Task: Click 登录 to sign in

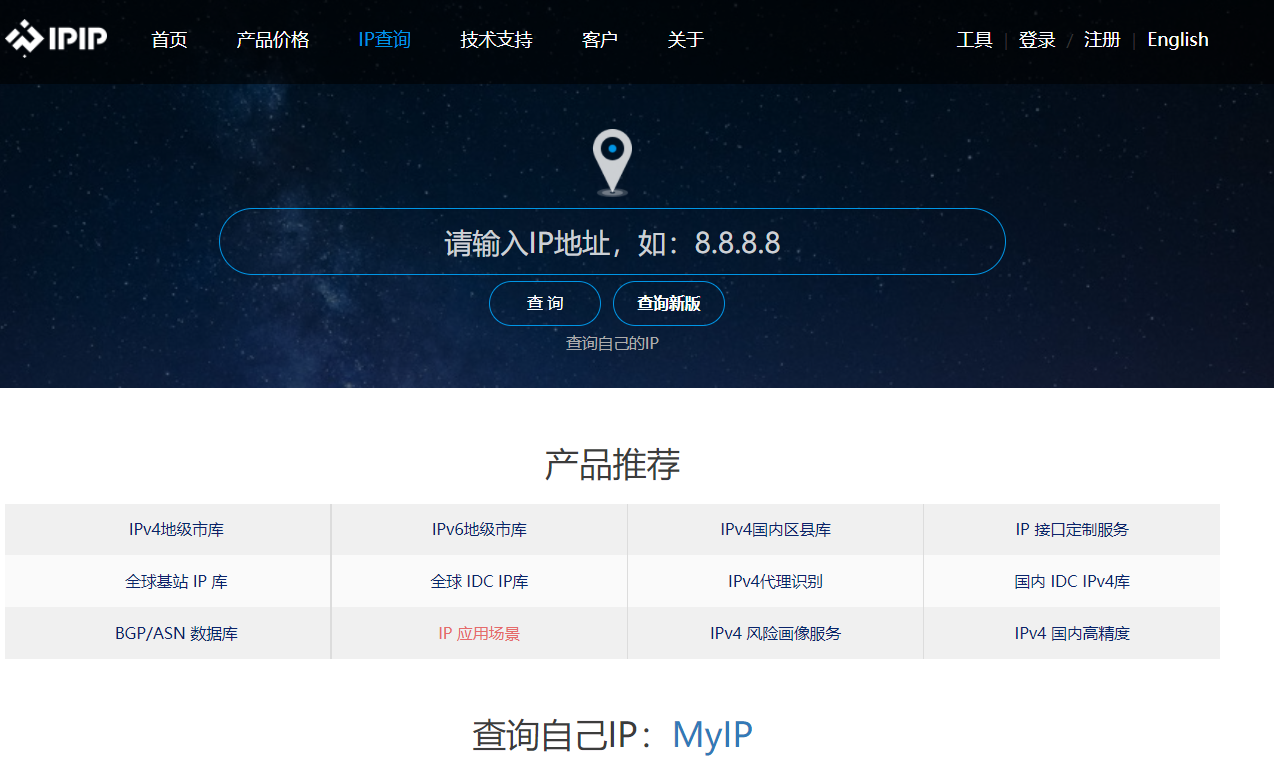Action: [1037, 39]
